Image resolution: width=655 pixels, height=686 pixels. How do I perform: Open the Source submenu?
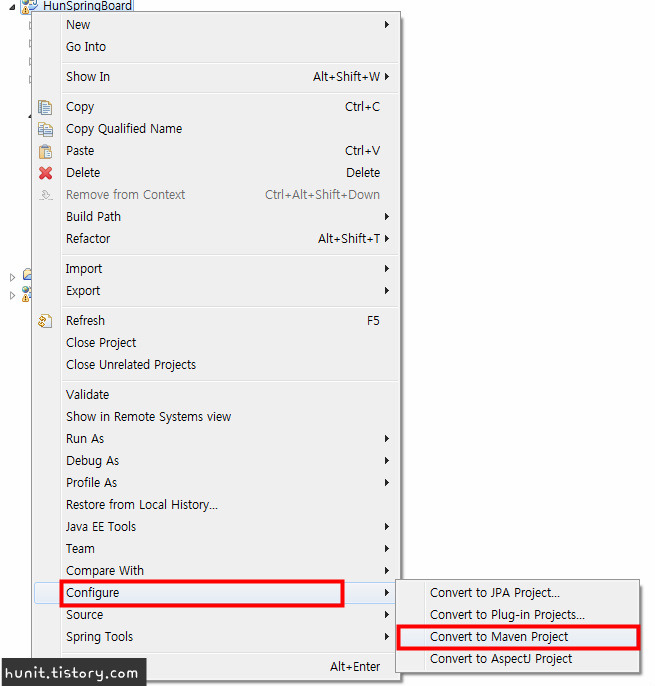(x=217, y=615)
